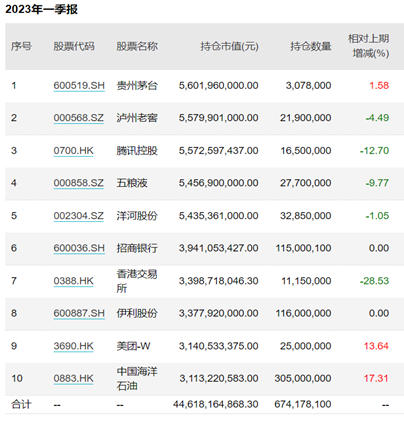Image resolution: width=404 pixels, height=421 pixels.
Task: Click change value -1.05
Action: pos(377,216)
